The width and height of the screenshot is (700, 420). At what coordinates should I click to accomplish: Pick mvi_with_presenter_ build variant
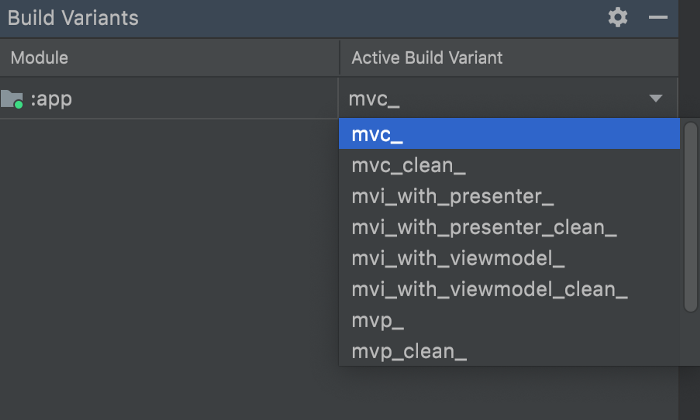(453, 196)
